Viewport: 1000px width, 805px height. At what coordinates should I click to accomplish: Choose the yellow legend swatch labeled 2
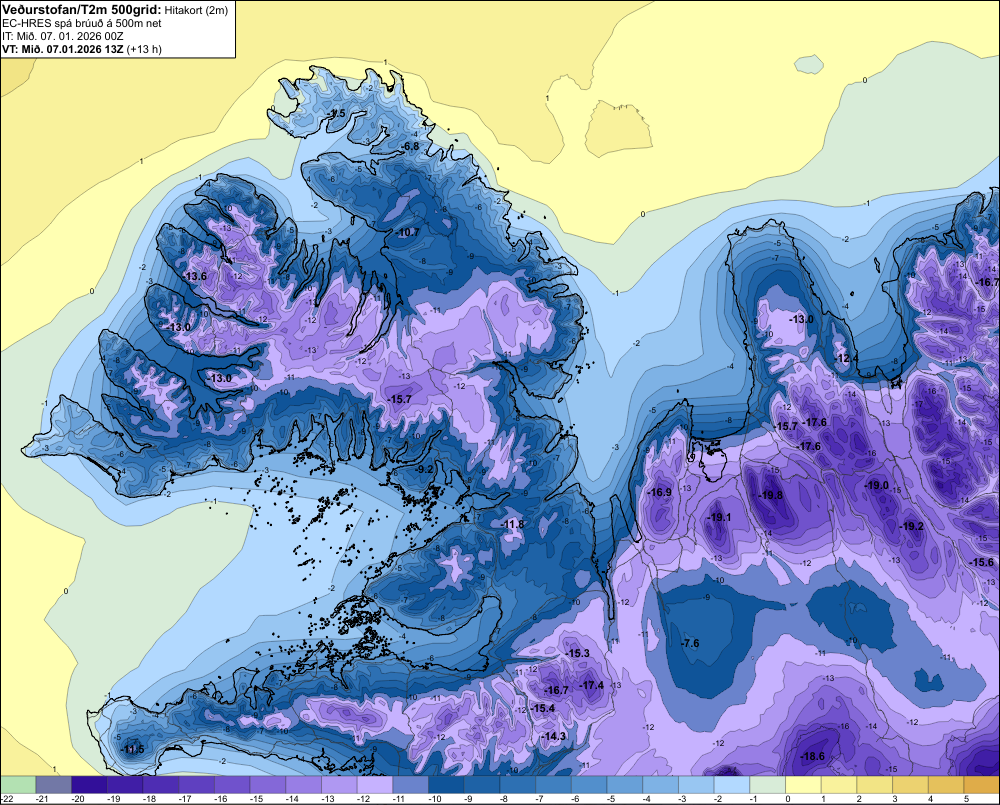(x=875, y=785)
